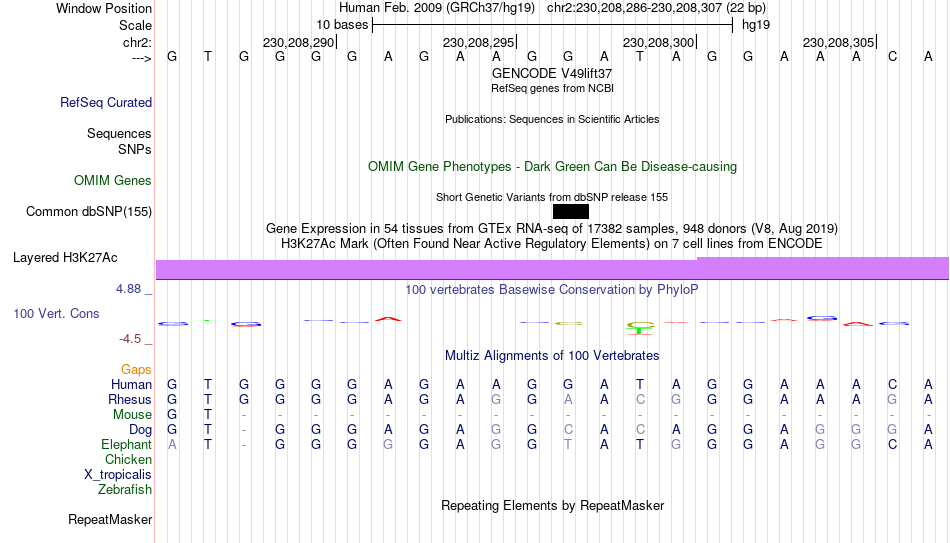The width and height of the screenshot is (950, 543).
Task: Click the 4.88 PhyloP upper value
Action: click(x=128, y=289)
